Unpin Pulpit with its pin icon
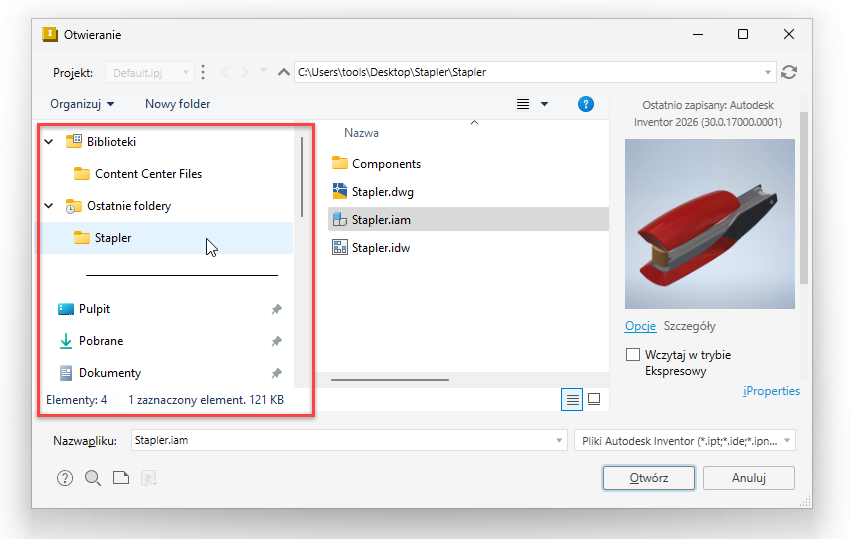The image size is (850, 539). pyautogui.click(x=276, y=309)
